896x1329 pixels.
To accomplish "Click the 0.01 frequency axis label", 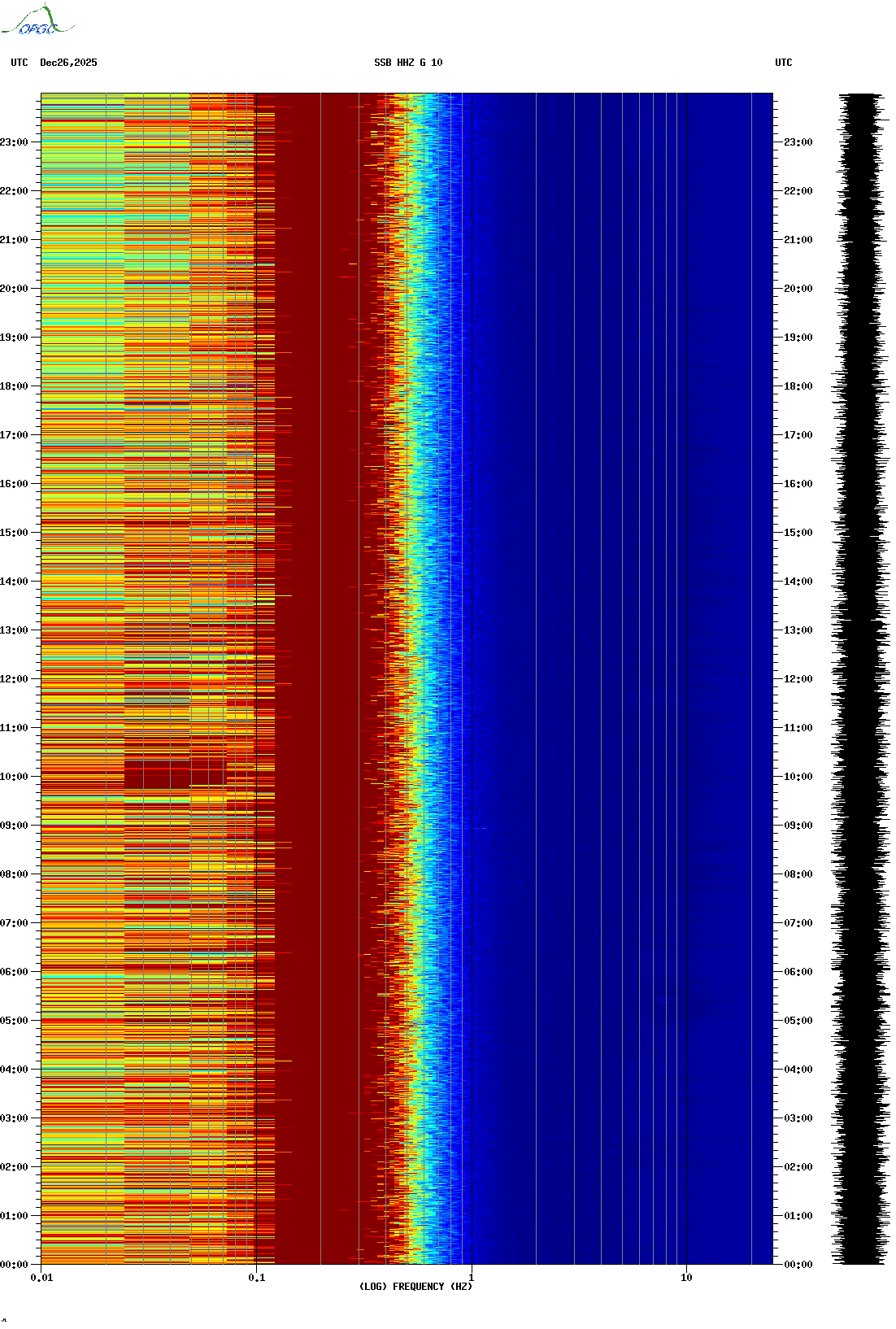I will [x=41, y=1278].
